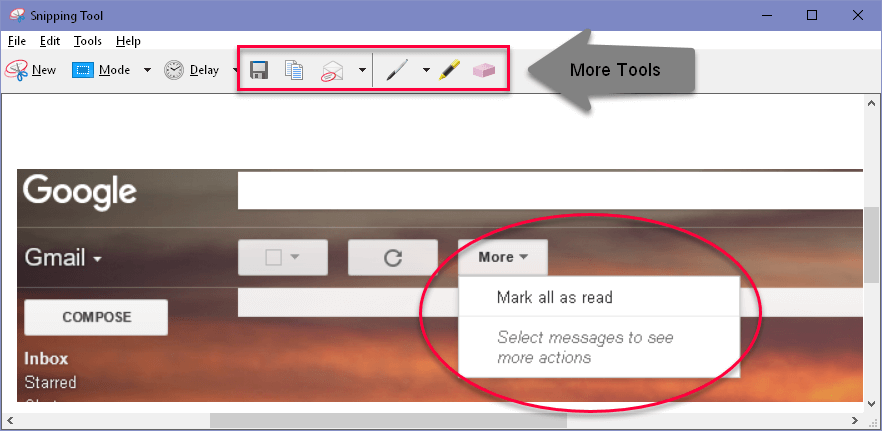882x431 pixels.
Task: Save the snip with the floppy disk icon
Action: pos(259,70)
